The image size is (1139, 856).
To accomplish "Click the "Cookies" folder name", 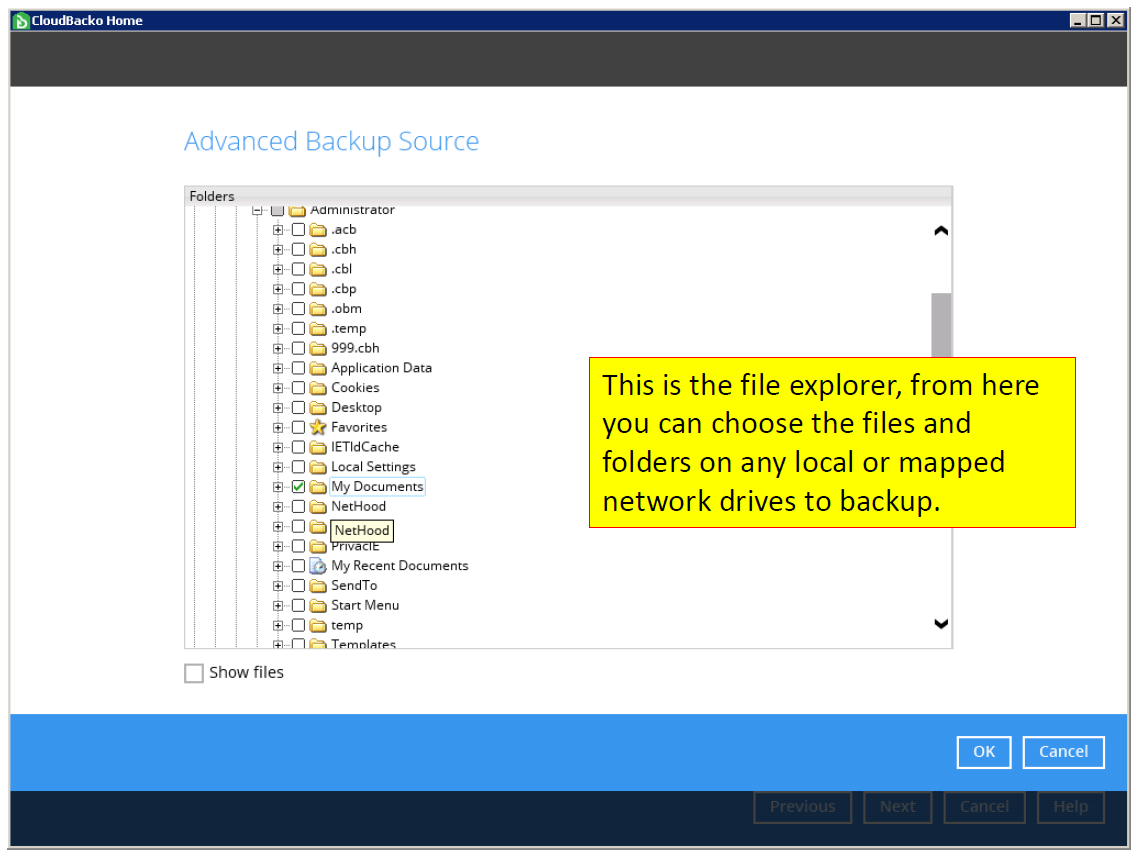I will tap(355, 387).
